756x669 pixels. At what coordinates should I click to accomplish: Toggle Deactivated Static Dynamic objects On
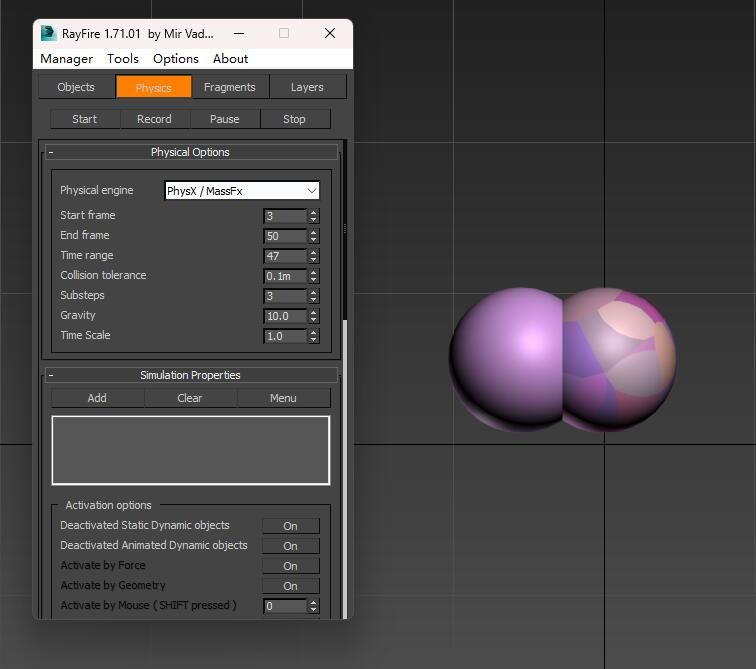[291, 526]
